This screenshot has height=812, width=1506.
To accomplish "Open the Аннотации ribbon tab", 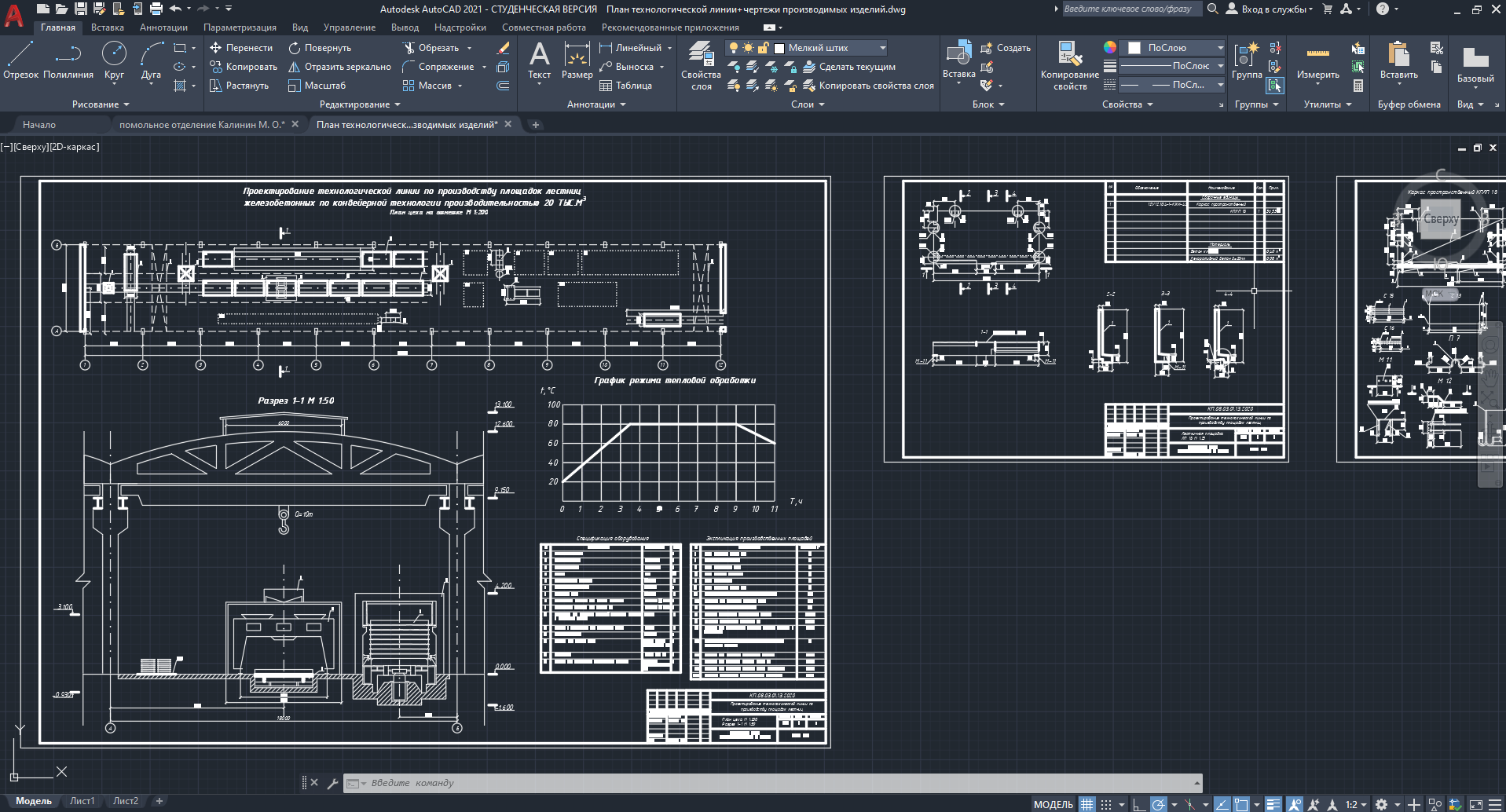I will tap(163, 27).
